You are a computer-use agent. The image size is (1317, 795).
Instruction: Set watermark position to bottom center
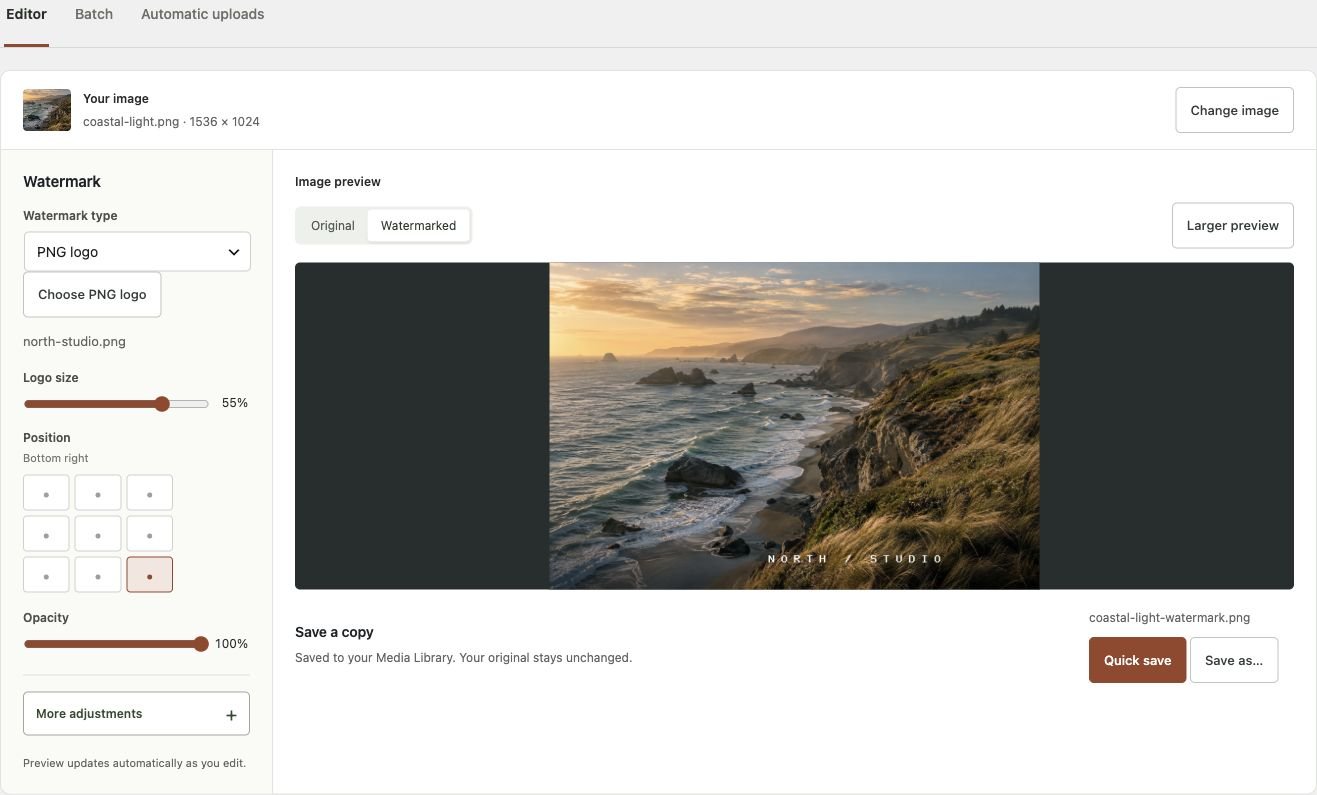coord(98,575)
